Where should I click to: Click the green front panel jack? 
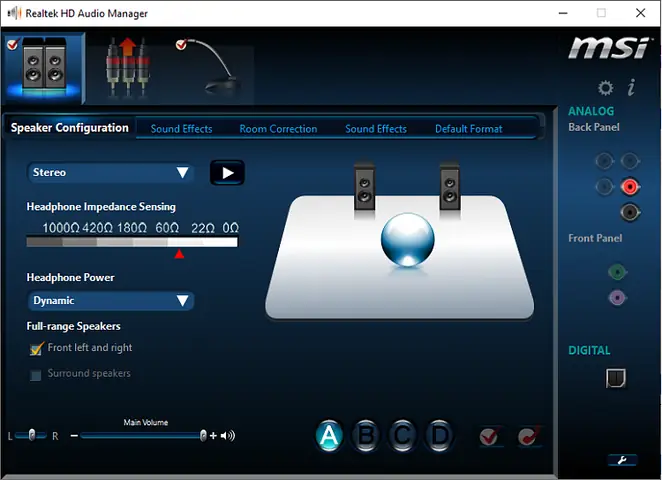[617, 272]
